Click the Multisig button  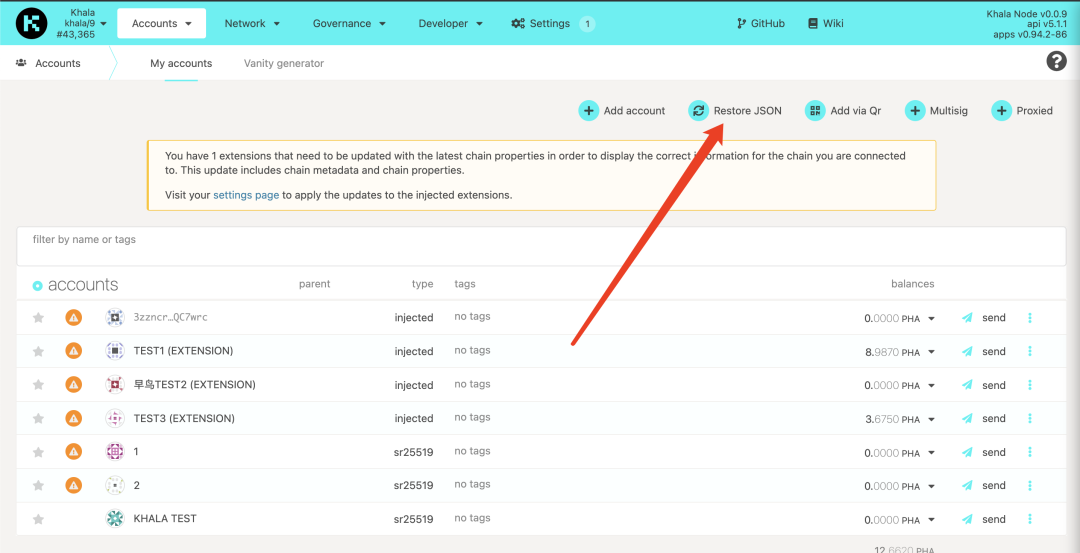tap(936, 111)
